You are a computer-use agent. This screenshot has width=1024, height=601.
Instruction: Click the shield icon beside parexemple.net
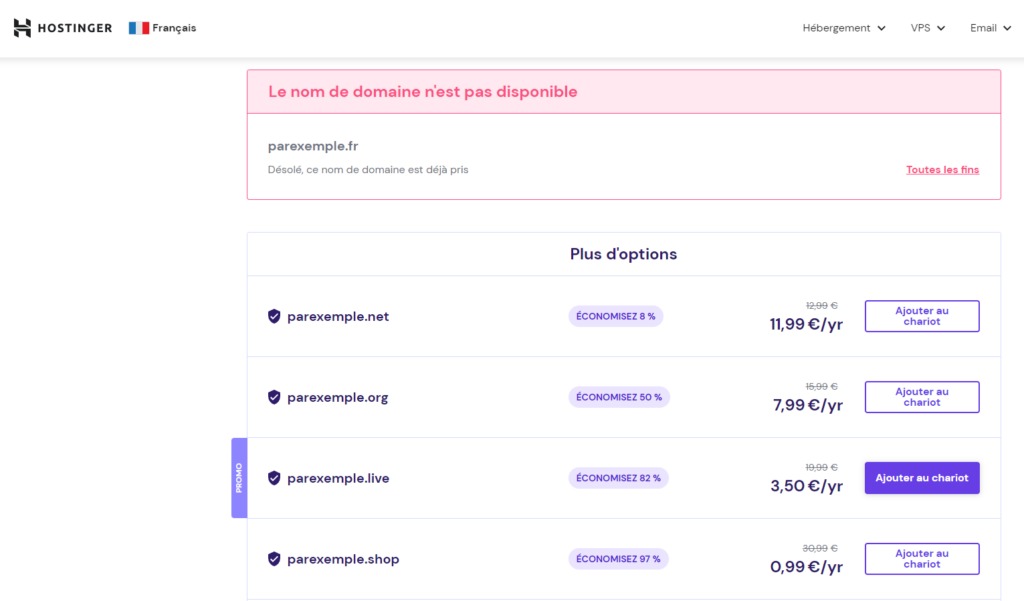274,316
